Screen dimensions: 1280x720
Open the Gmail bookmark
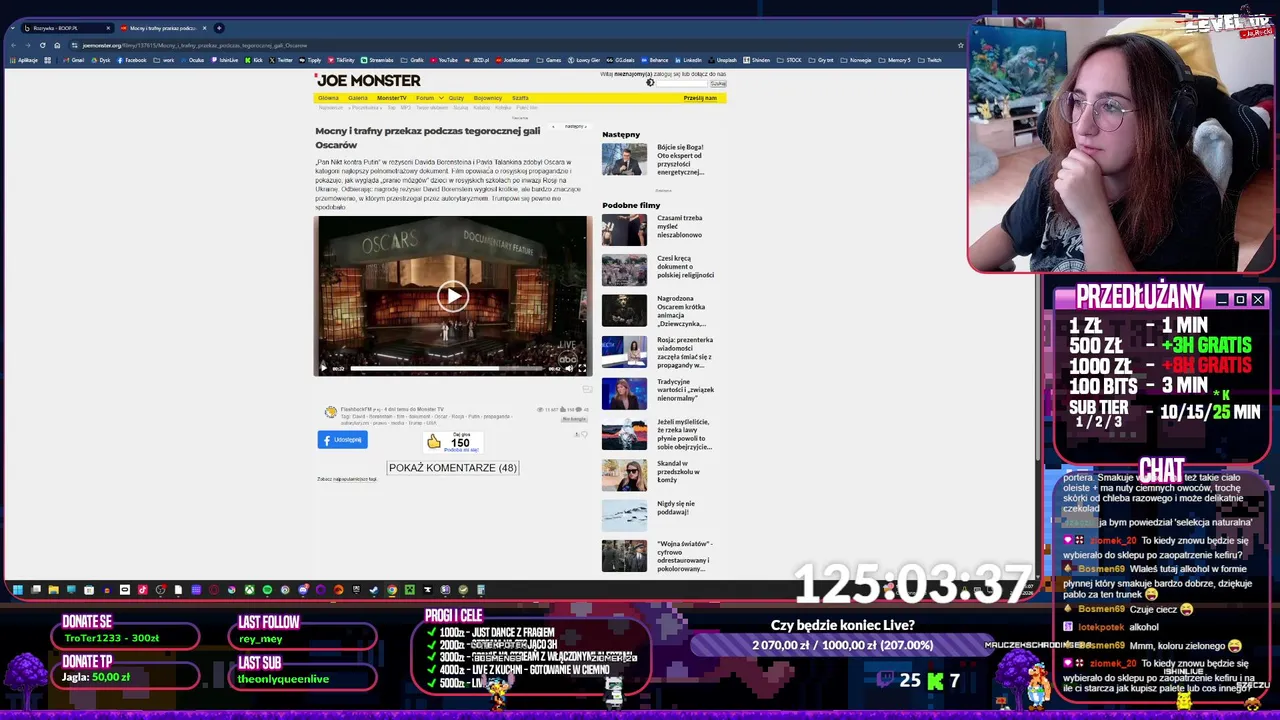click(73, 60)
